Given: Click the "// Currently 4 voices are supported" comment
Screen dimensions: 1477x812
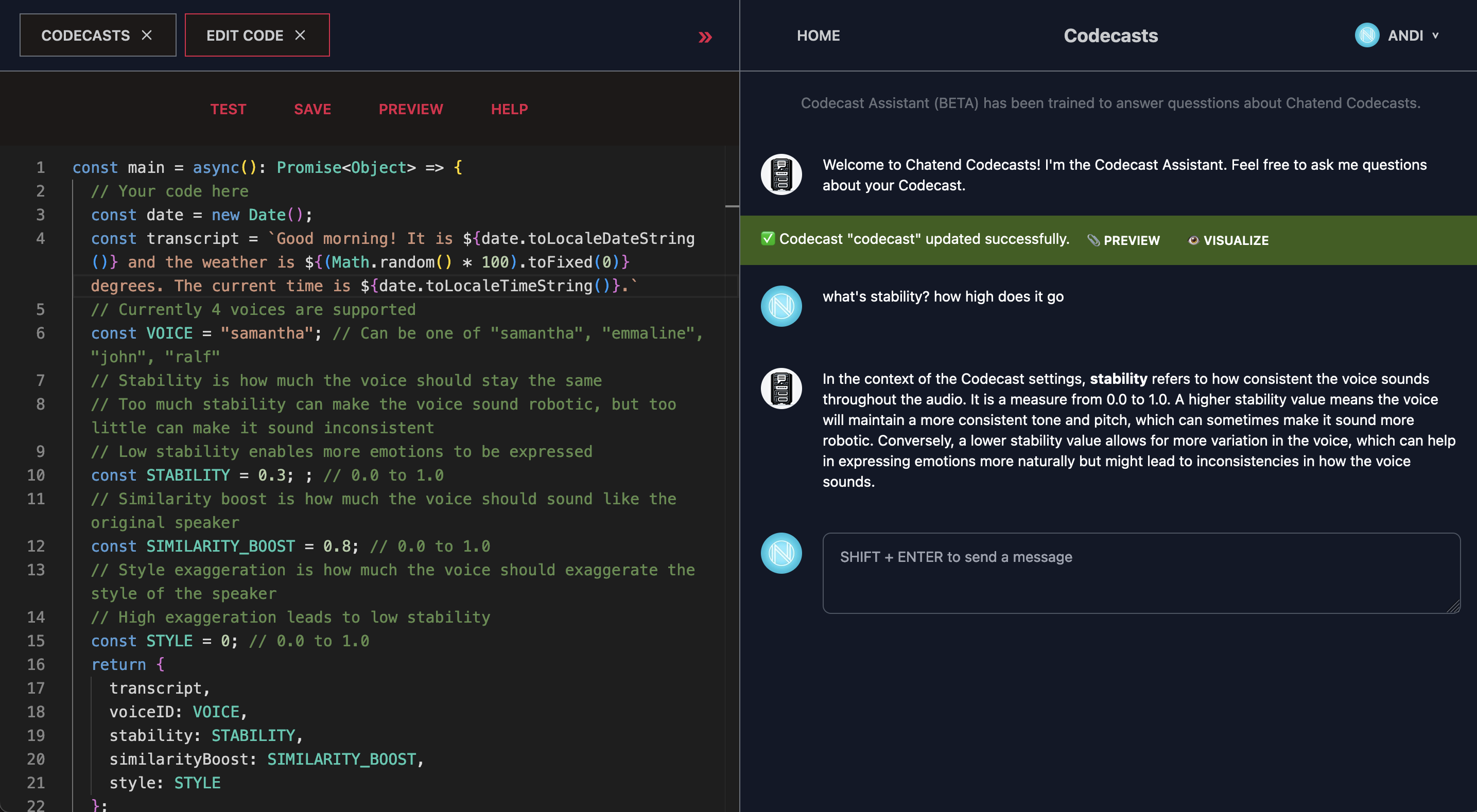Looking at the screenshot, I should click(x=253, y=309).
